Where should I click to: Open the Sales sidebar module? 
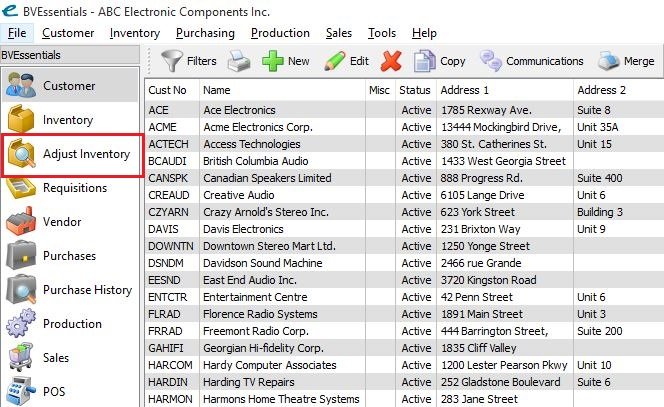(70, 357)
